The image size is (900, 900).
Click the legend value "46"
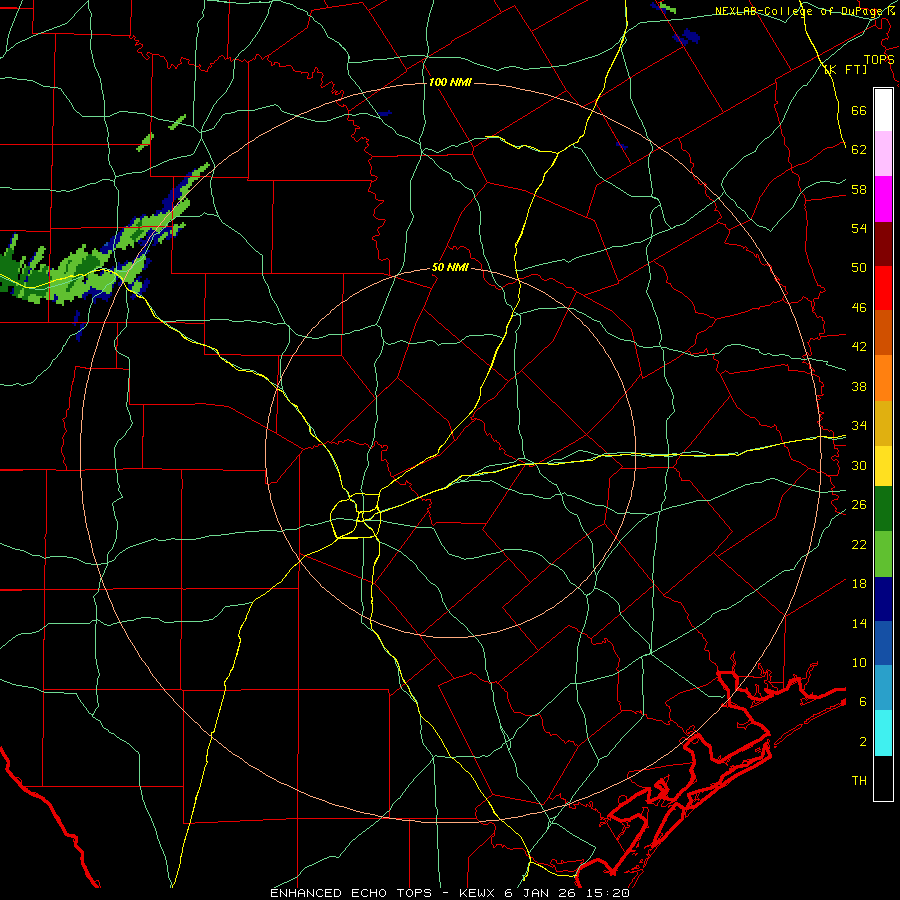pyautogui.click(x=859, y=308)
